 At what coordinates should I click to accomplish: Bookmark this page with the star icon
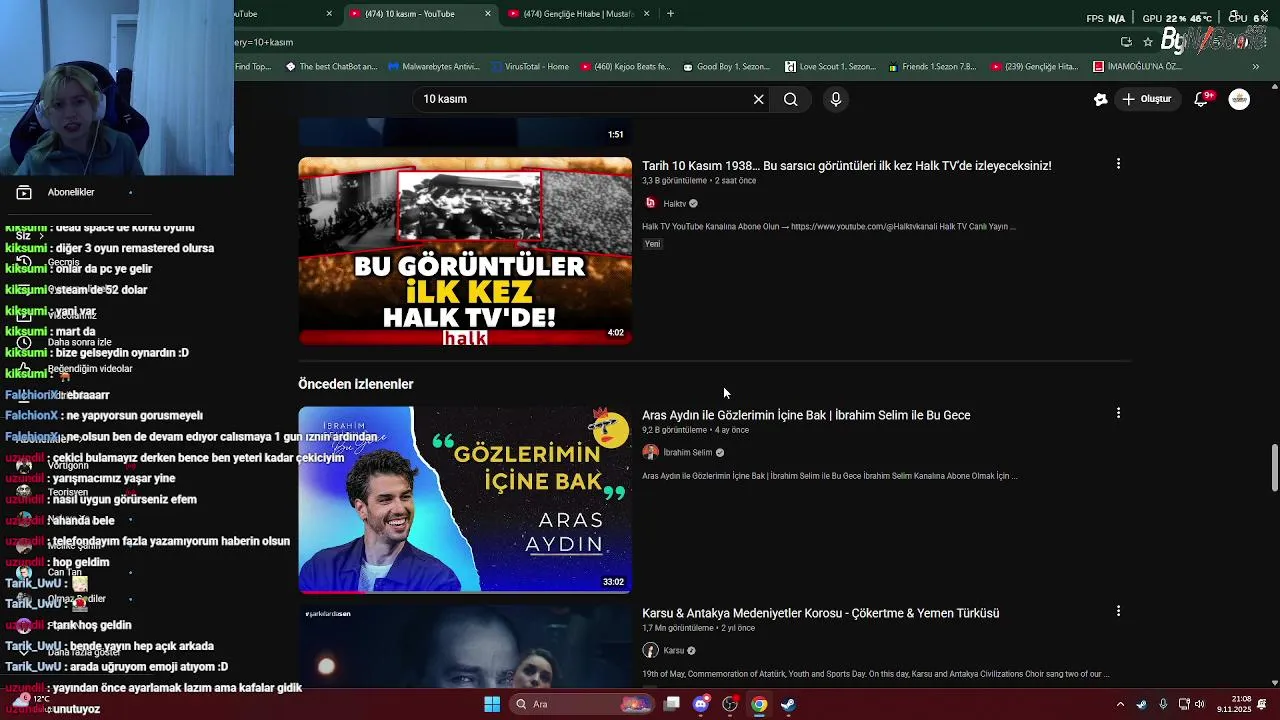tap(1148, 42)
